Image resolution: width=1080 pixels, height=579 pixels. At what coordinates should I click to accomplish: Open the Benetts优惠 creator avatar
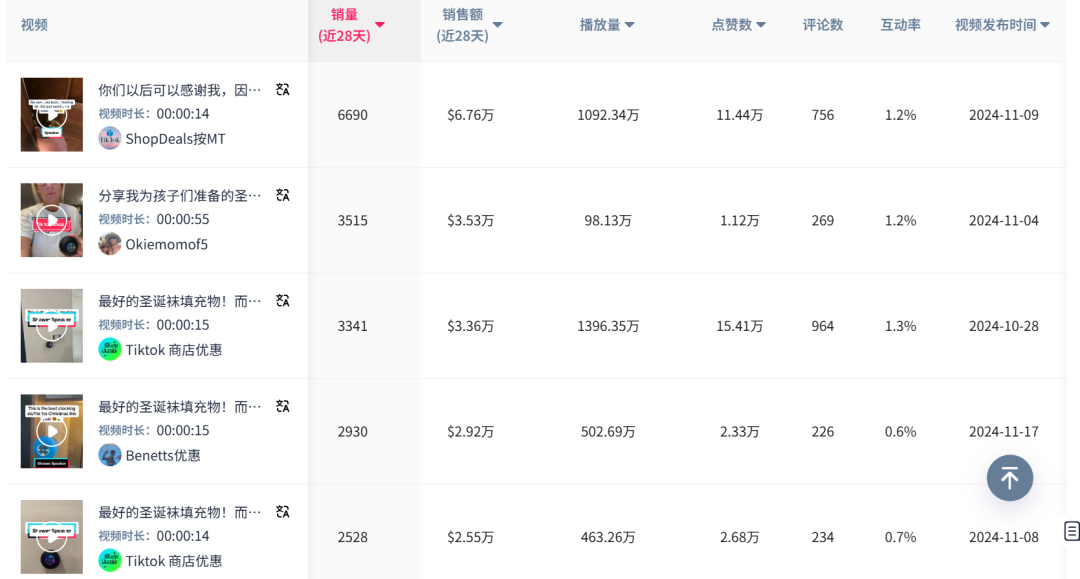pyautogui.click(x=110, y=455)
